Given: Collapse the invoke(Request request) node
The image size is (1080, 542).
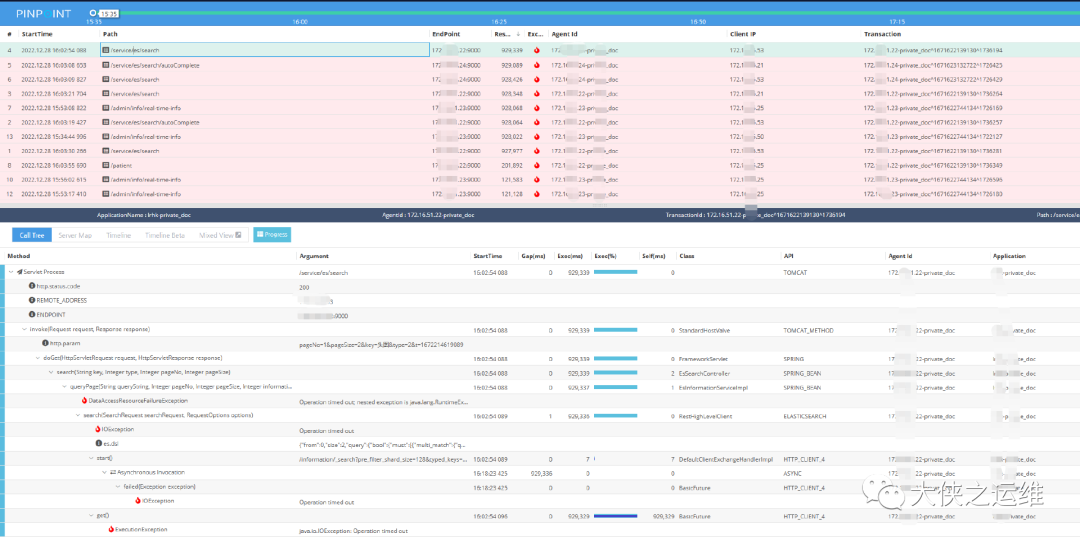Looking at the screenshot, I should (x=24, y=329).
